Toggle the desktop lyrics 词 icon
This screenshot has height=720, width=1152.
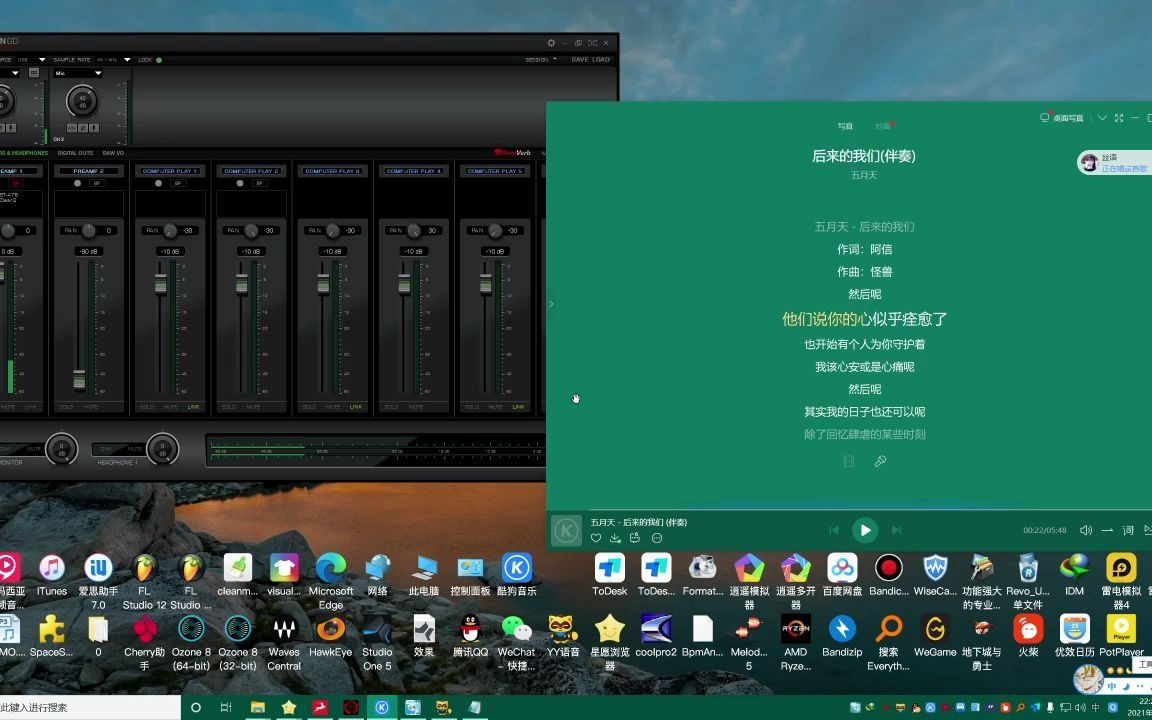click(x=1128, y=530)
